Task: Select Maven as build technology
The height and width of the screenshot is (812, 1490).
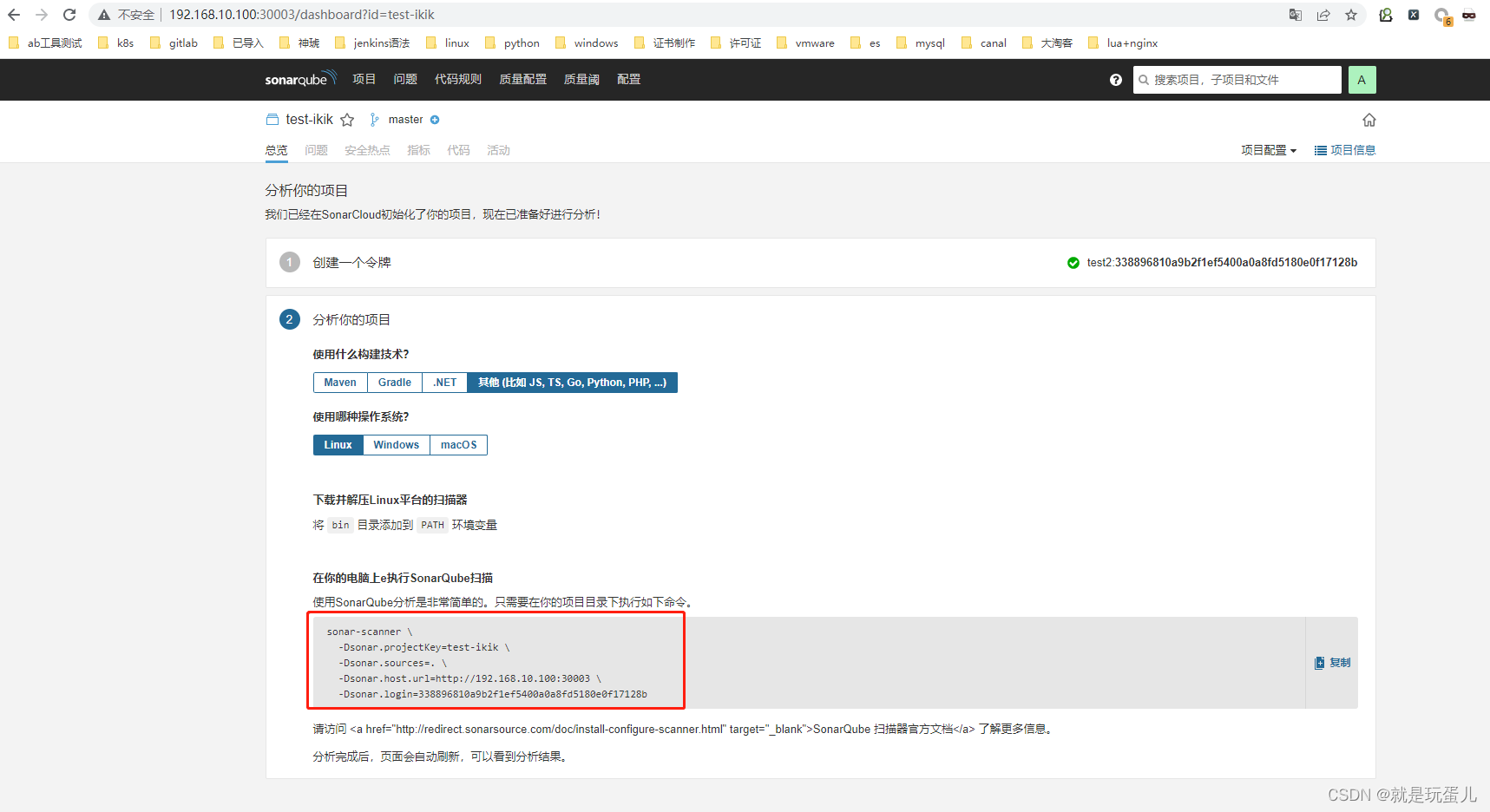Action: [340, 383]
